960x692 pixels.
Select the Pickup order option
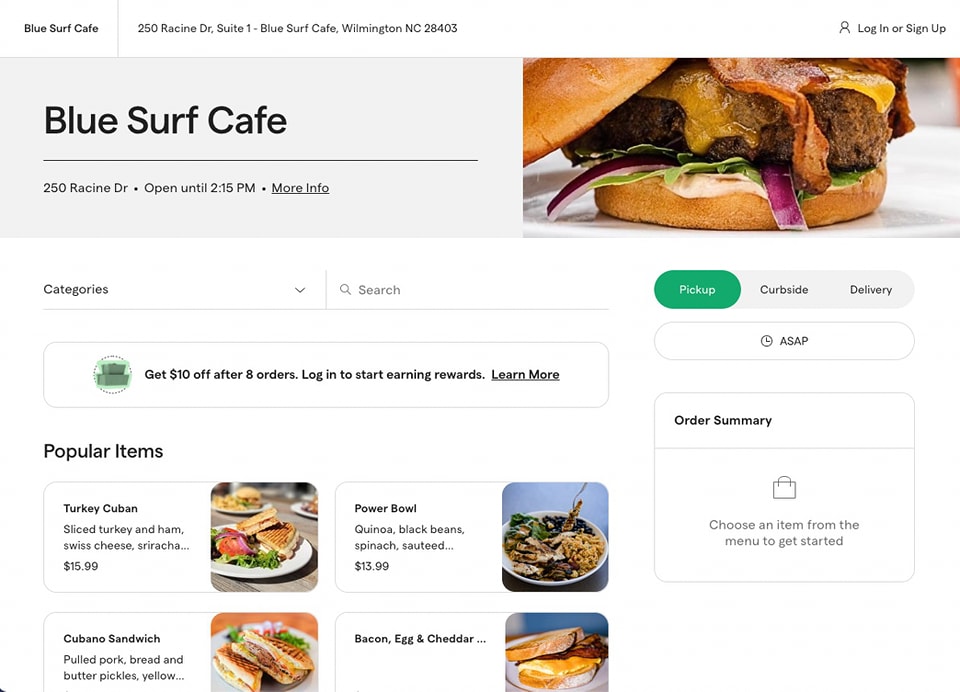[697, 290]
